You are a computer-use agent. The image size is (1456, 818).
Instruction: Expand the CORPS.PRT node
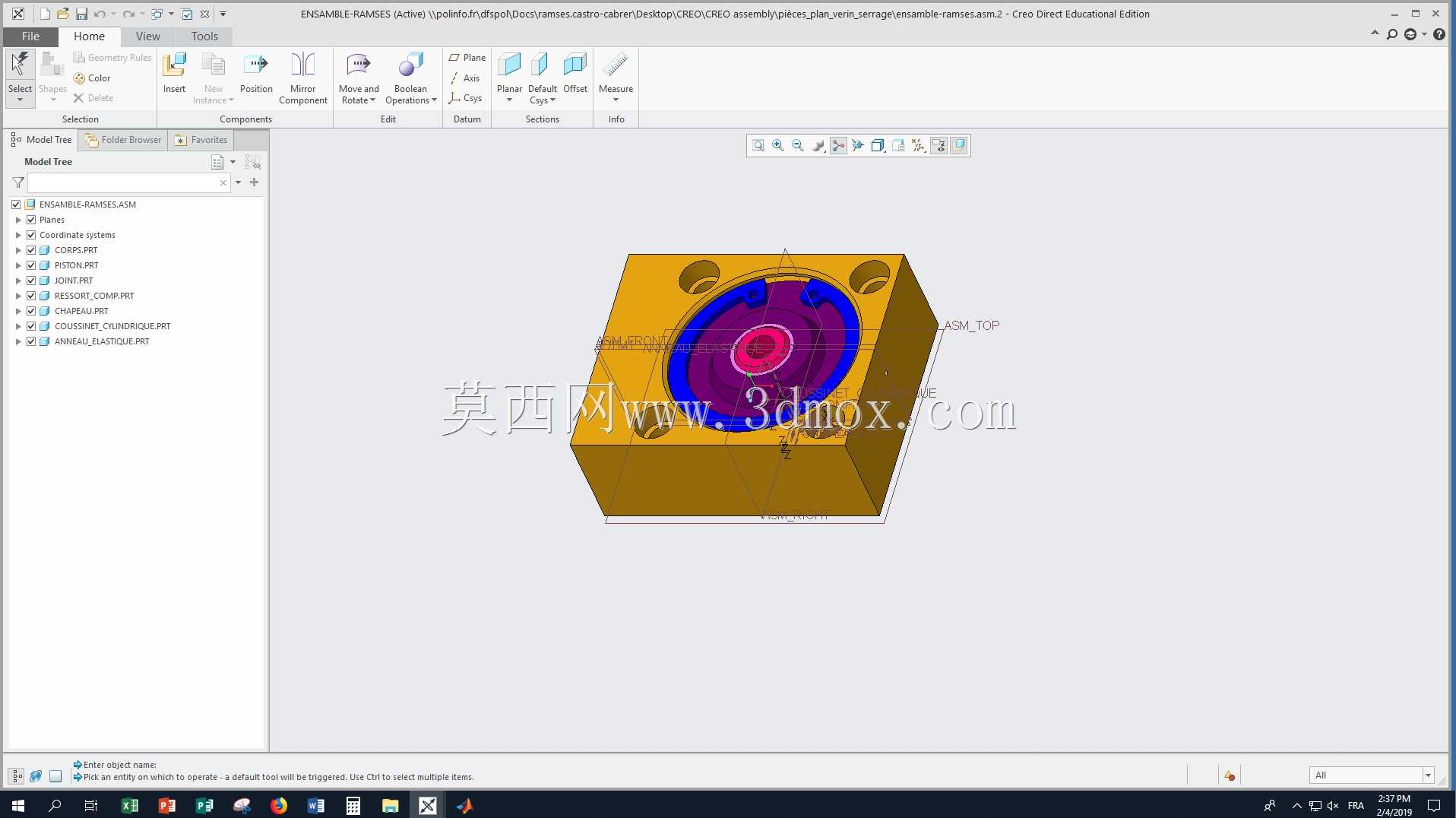(x=18, y=250)
